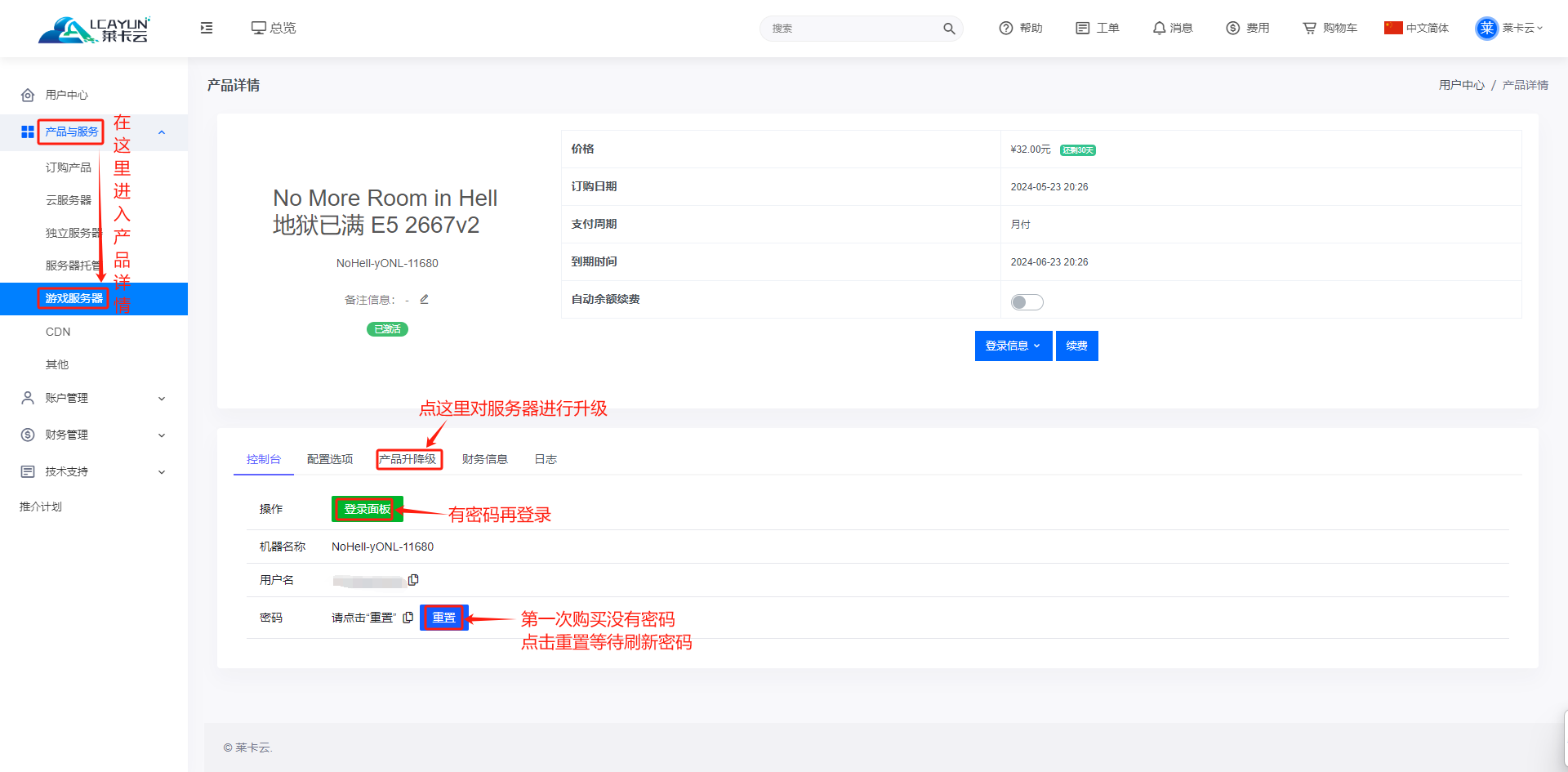Image resolution: width=1568 pixels, height=772 pixels.
Task: Click the 技术支持 document icon
Action: pyautogui.click(x=28, y=471)
